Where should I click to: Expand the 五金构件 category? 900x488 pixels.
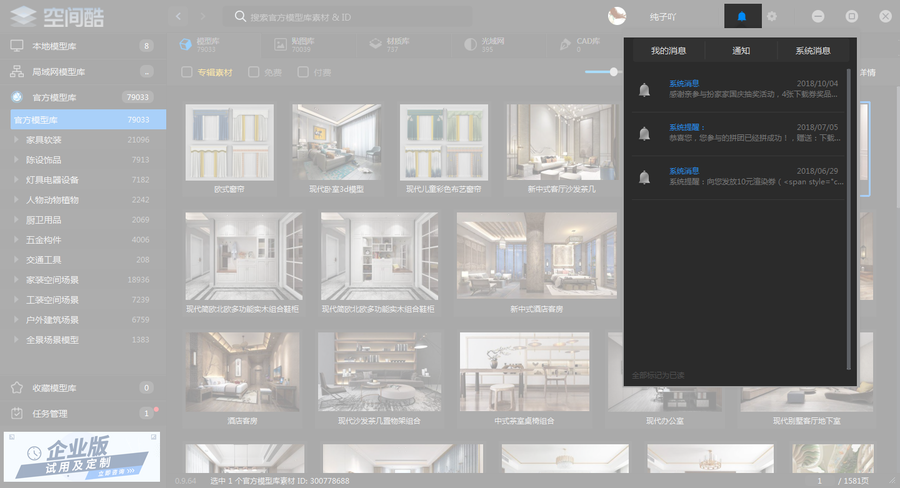pos(16,240)
